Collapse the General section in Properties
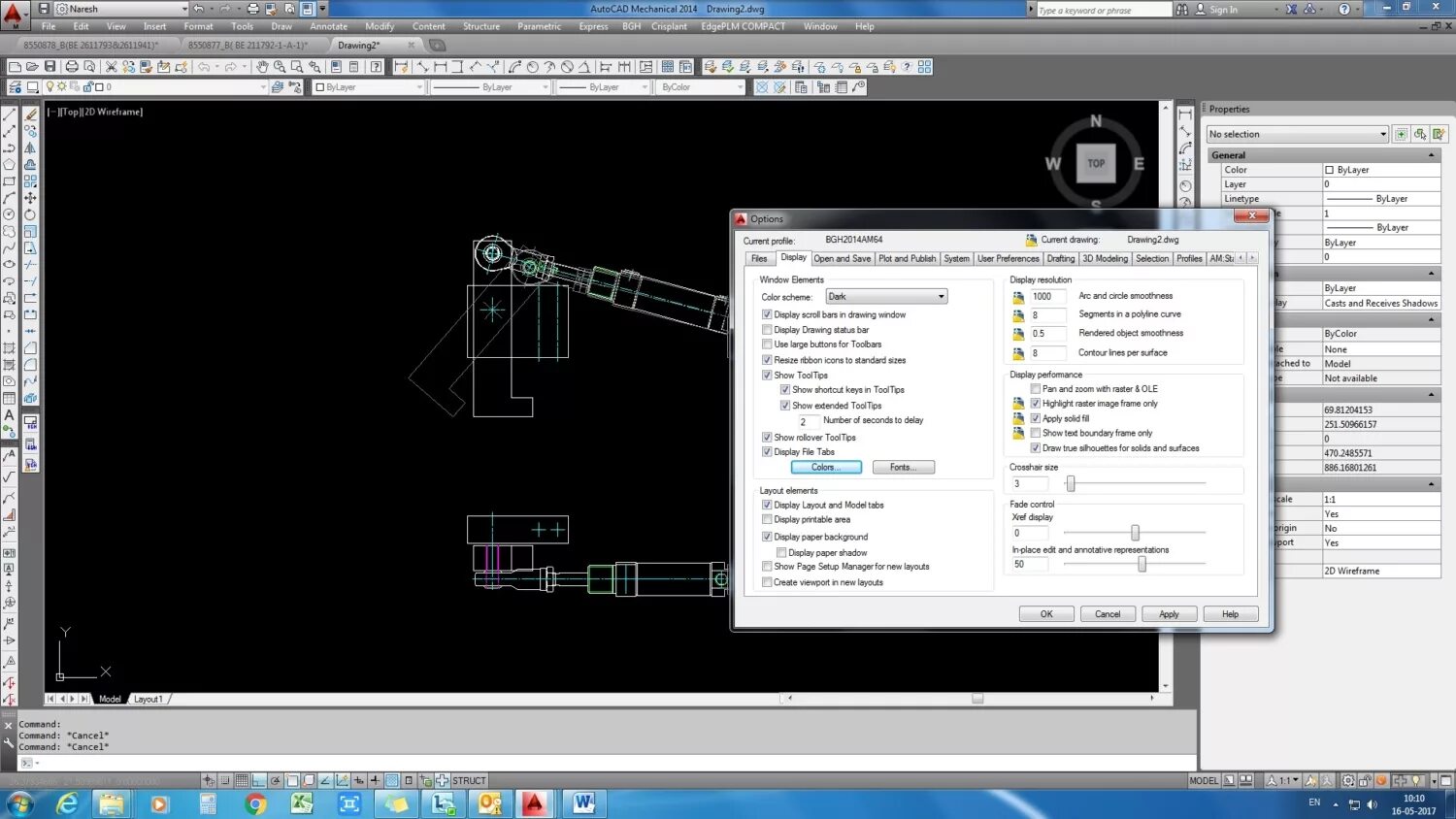Viewport: 1456px width, 819px height. (1431, 155)
